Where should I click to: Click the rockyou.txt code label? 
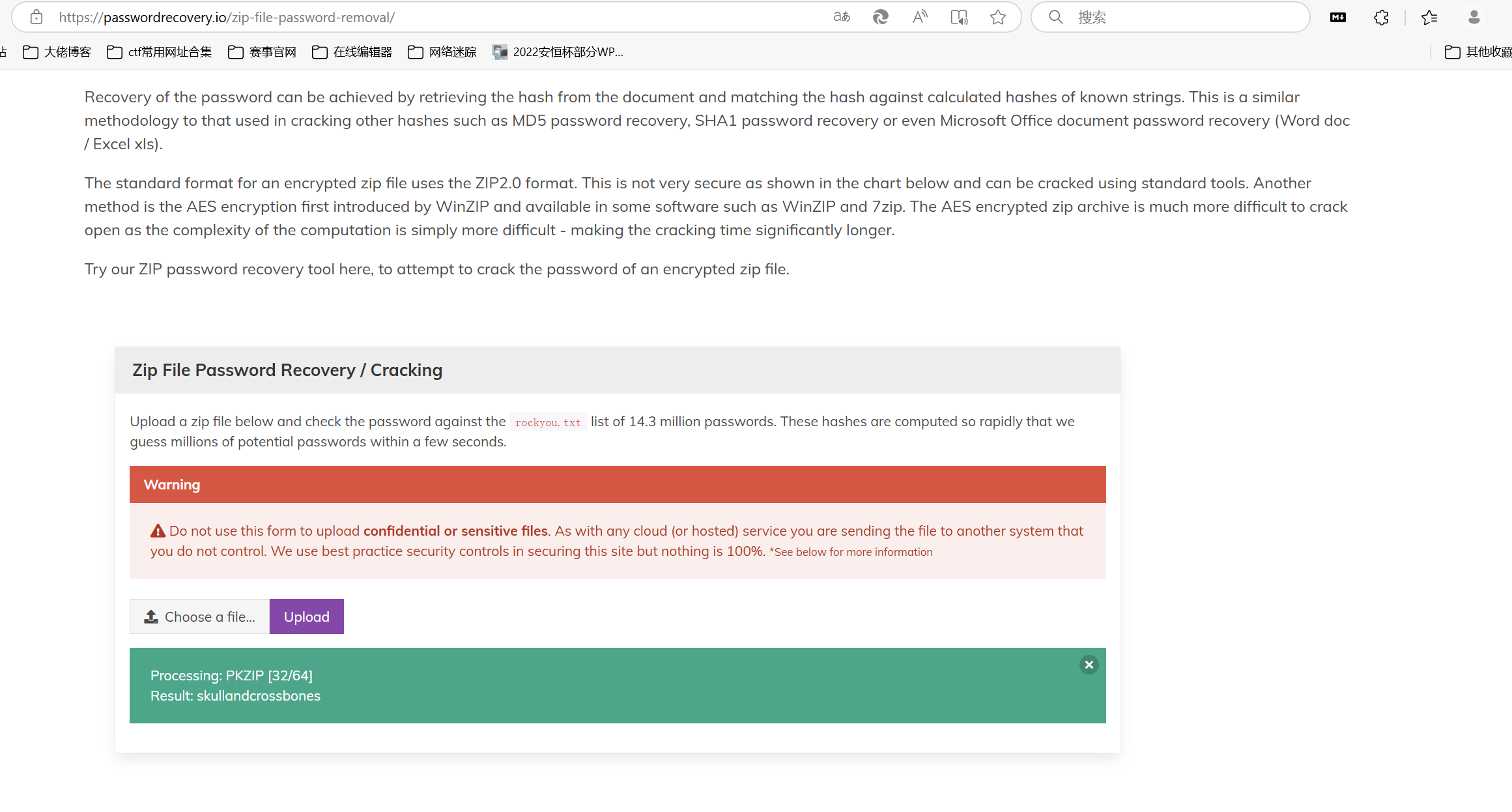[x=548, y=422]
